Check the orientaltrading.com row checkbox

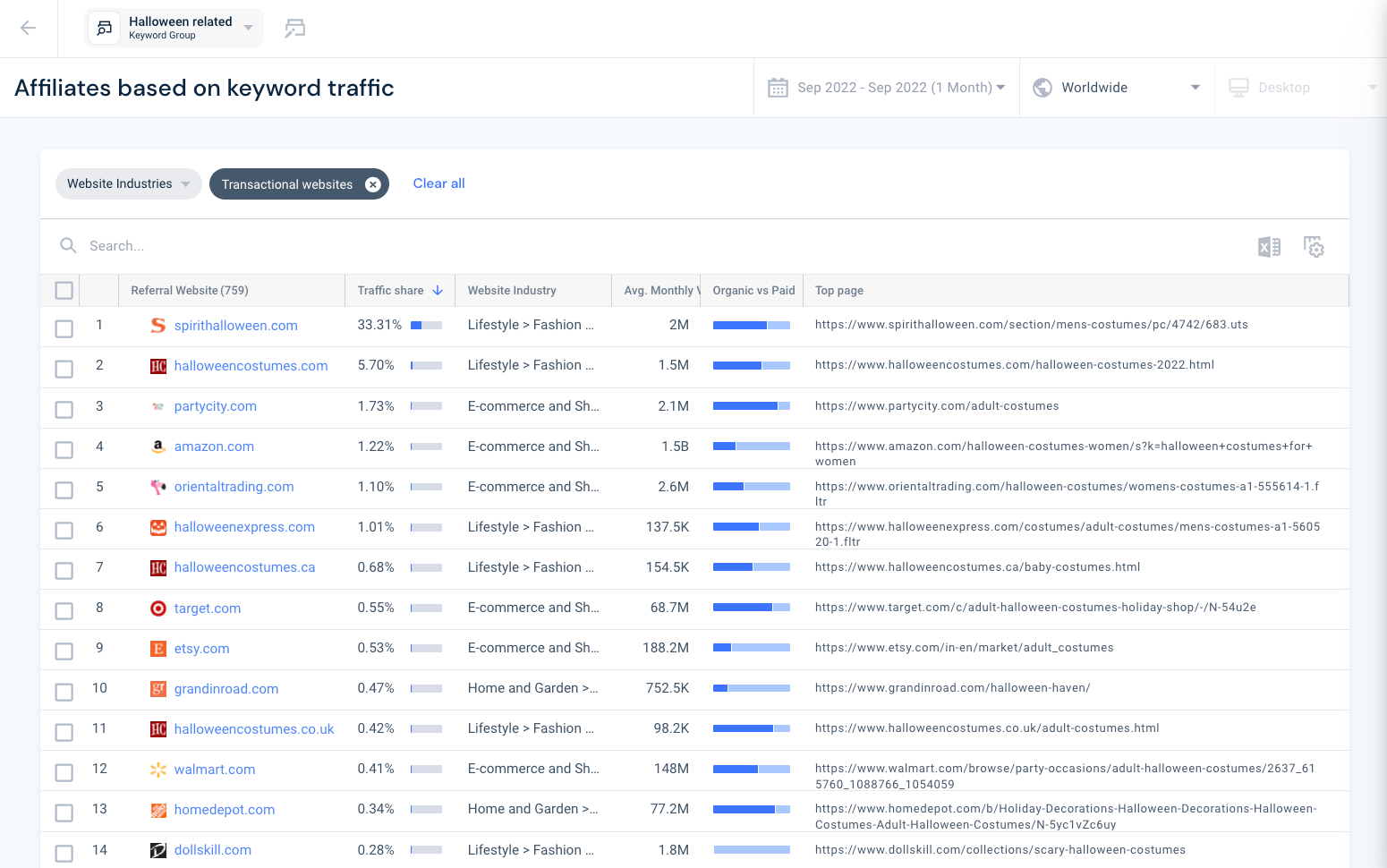click(x=64, y=489)
